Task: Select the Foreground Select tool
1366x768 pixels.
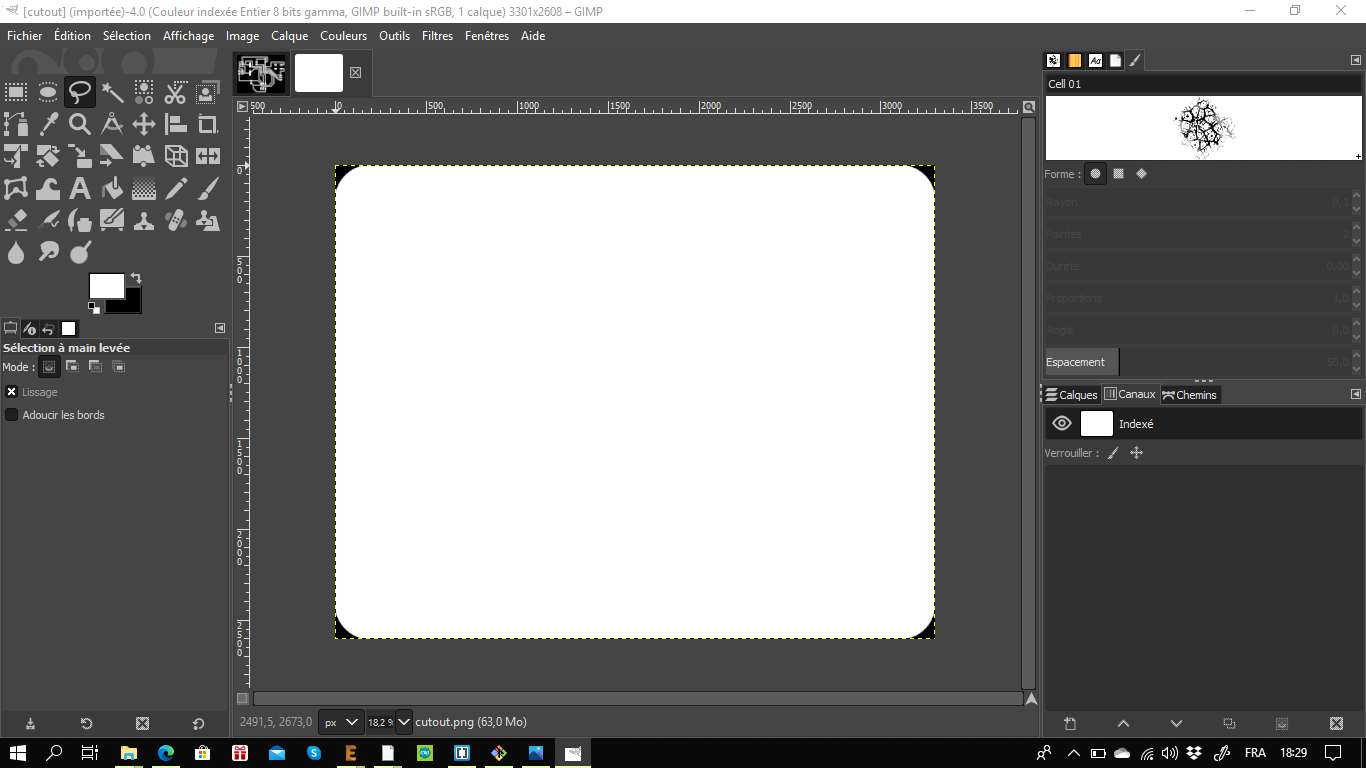Action: point(208,93)
